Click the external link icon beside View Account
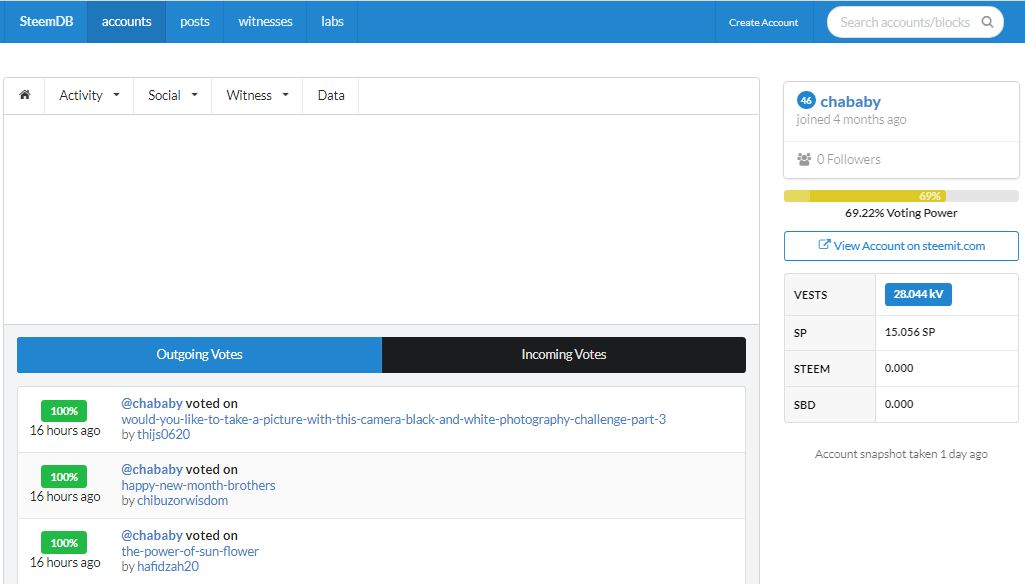The width and height of the screenshot is (1025, 584). [x=824, y=245]
